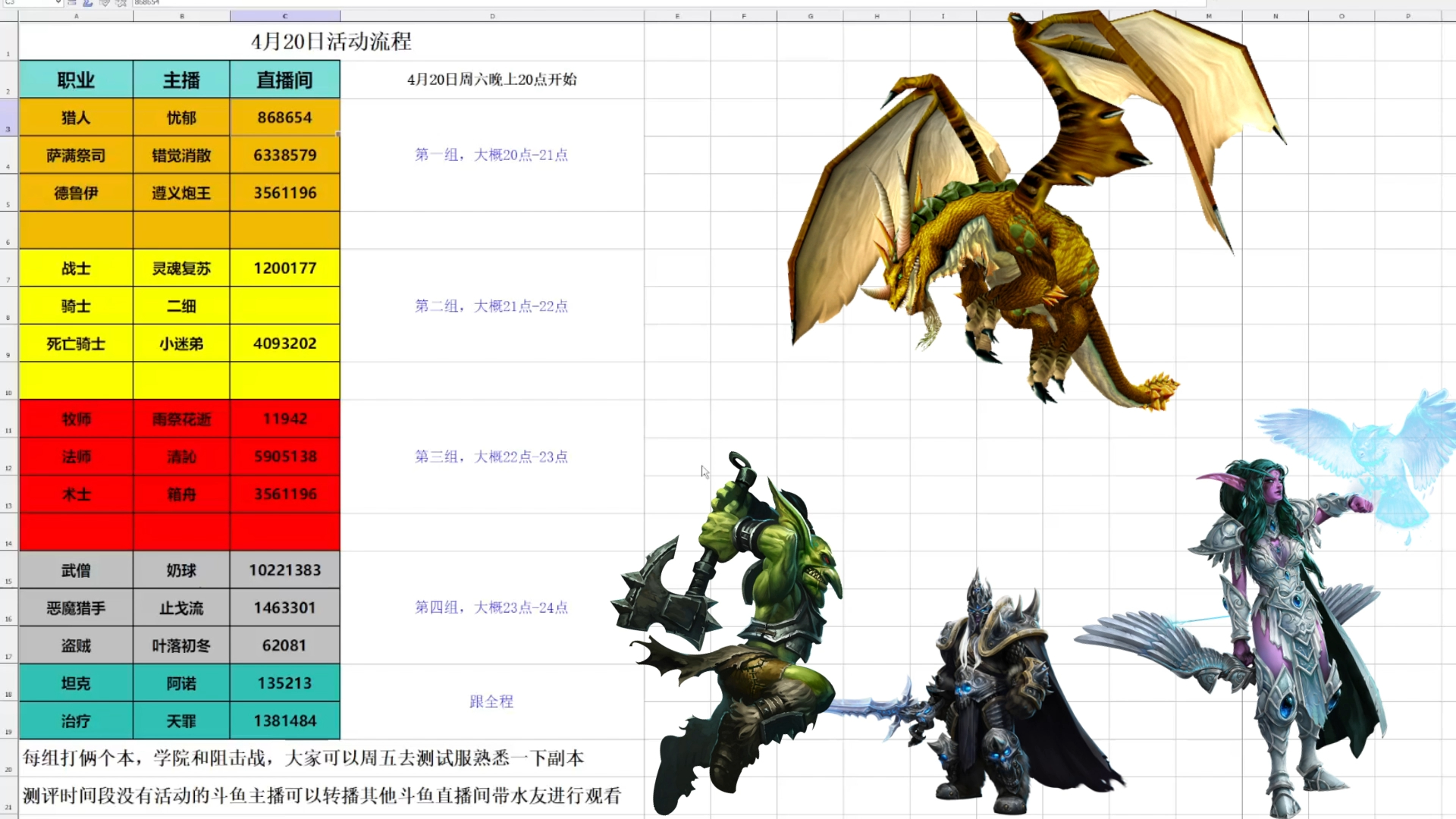Click the 职业 header cell
1456x819 pixels.
(76, 80)
